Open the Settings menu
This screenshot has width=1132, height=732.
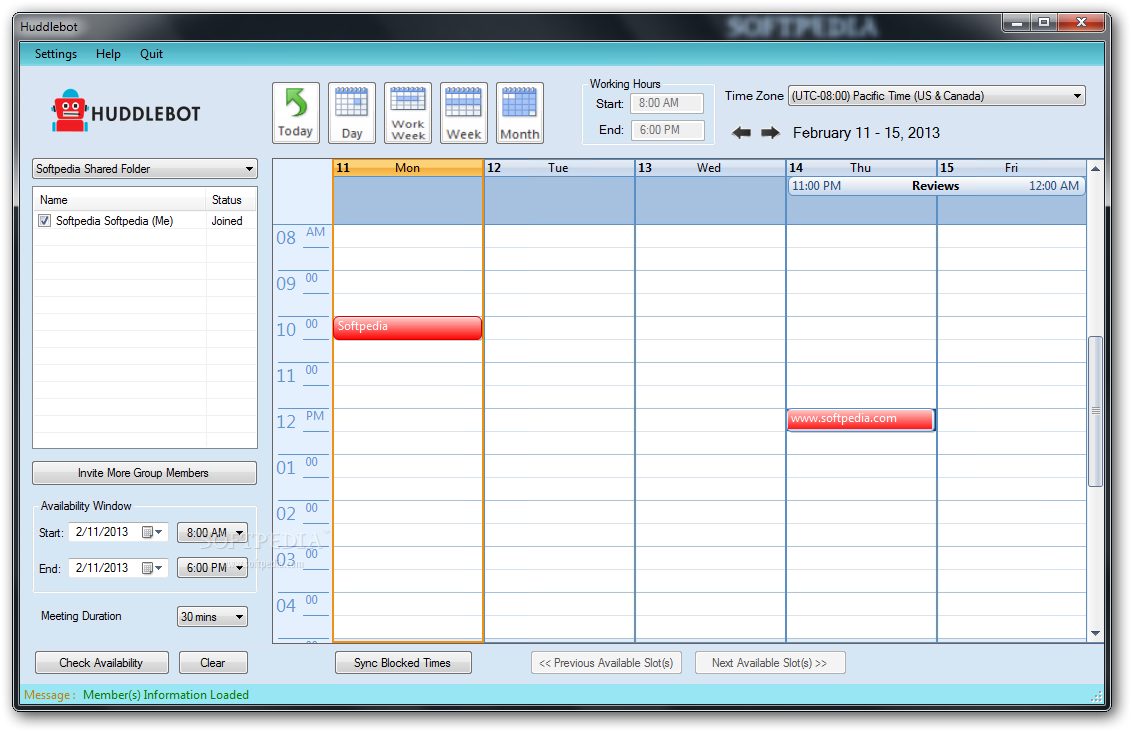[x=56, y=54]
